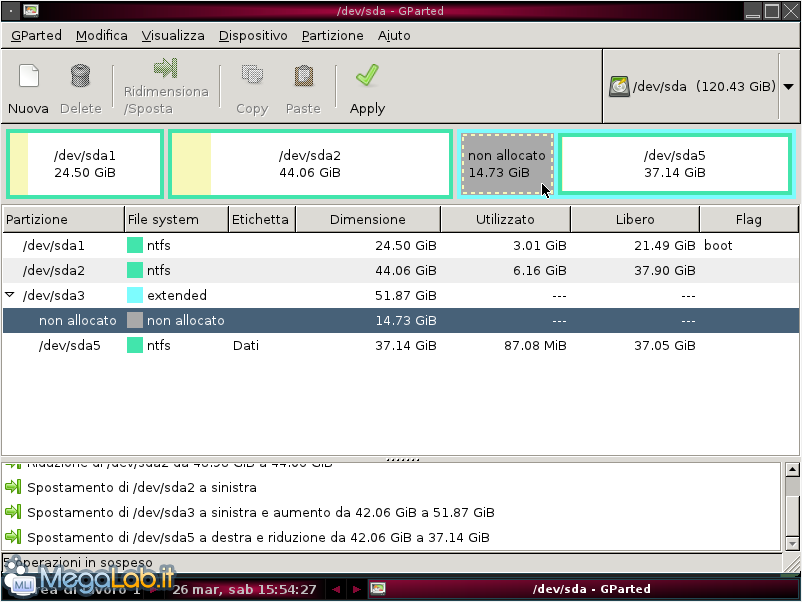This screenshot has width=802, height=602.
Task: Click the Copy toolbar icon
Action: [252, 75]
